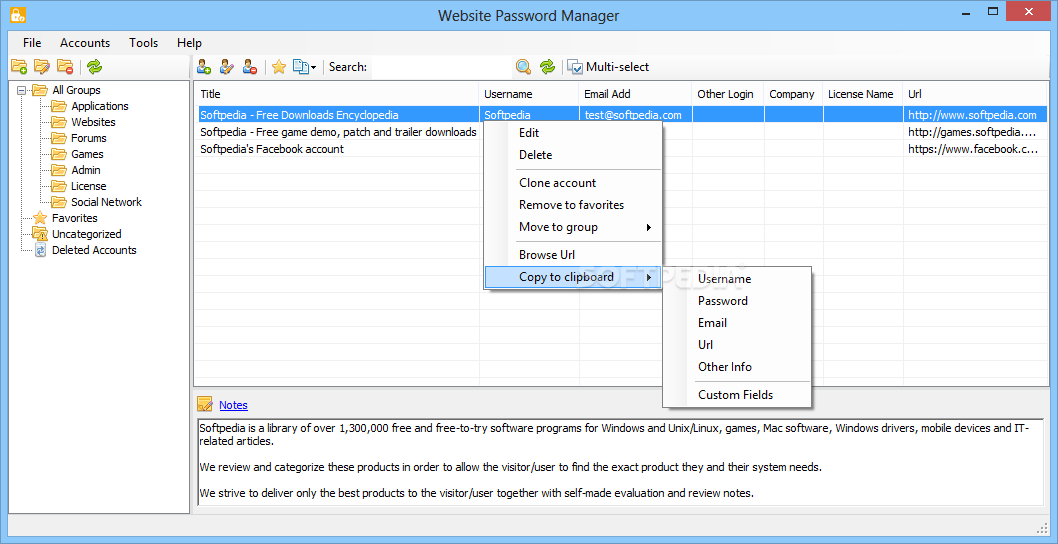
Task: Select the Admin group
Action: (86, 170)
